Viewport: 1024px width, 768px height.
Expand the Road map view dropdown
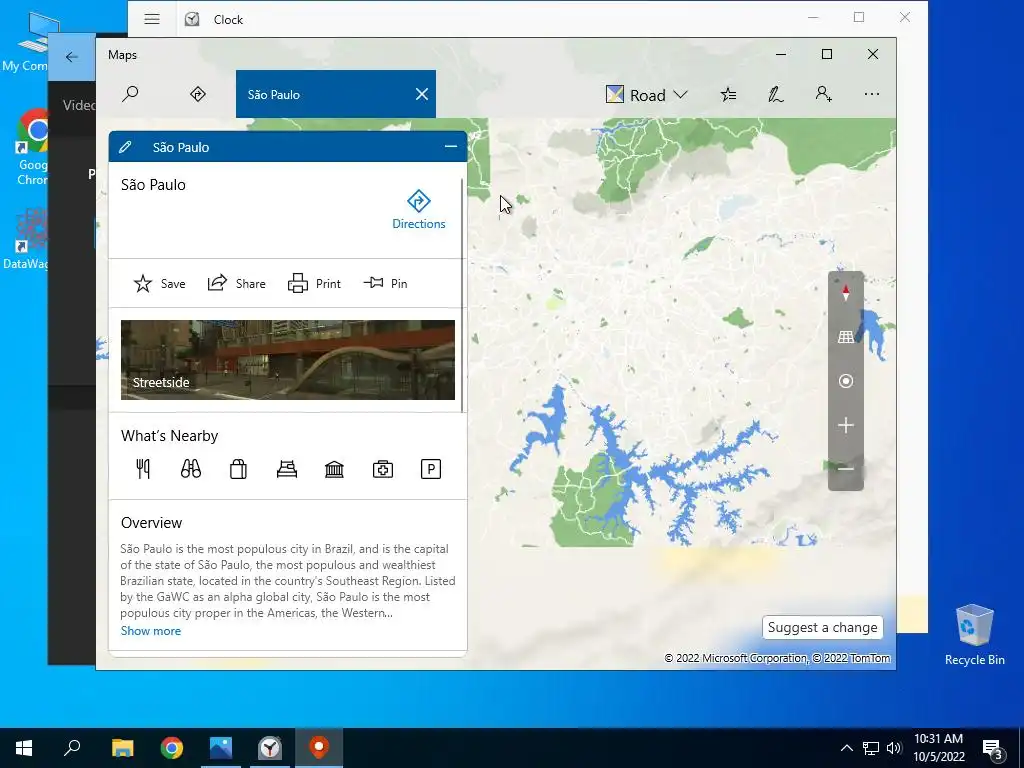point(647,95)
